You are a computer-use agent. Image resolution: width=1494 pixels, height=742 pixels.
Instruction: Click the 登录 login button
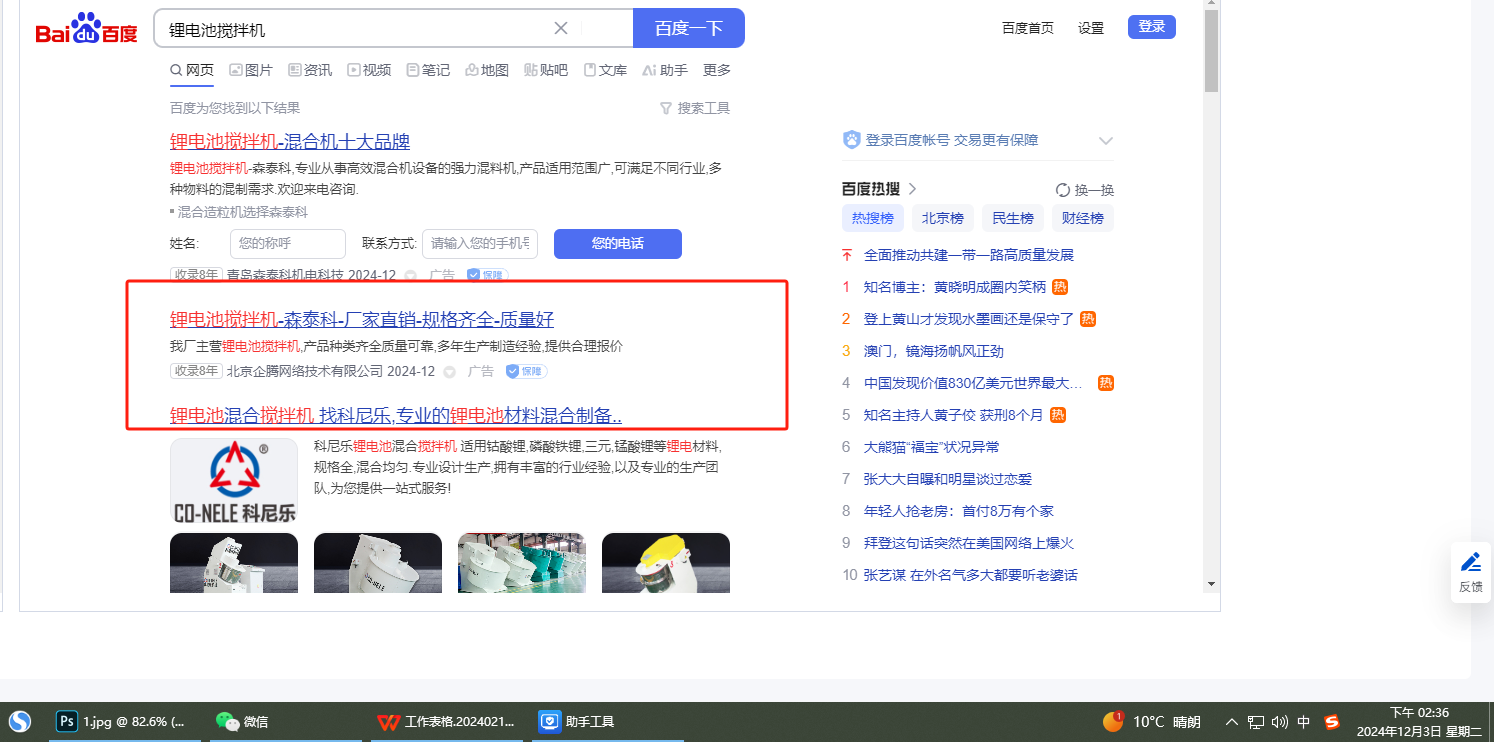click(1152, 27)
